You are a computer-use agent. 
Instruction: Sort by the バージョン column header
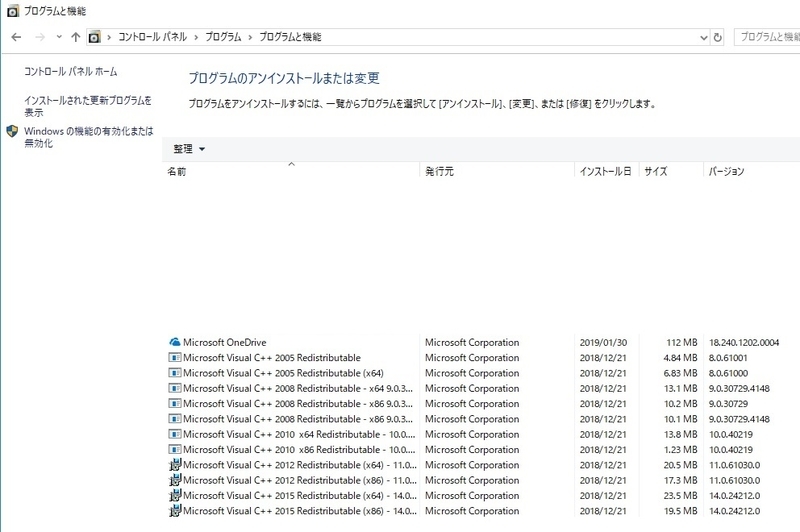pyautogui.click(x=726, y=171)
